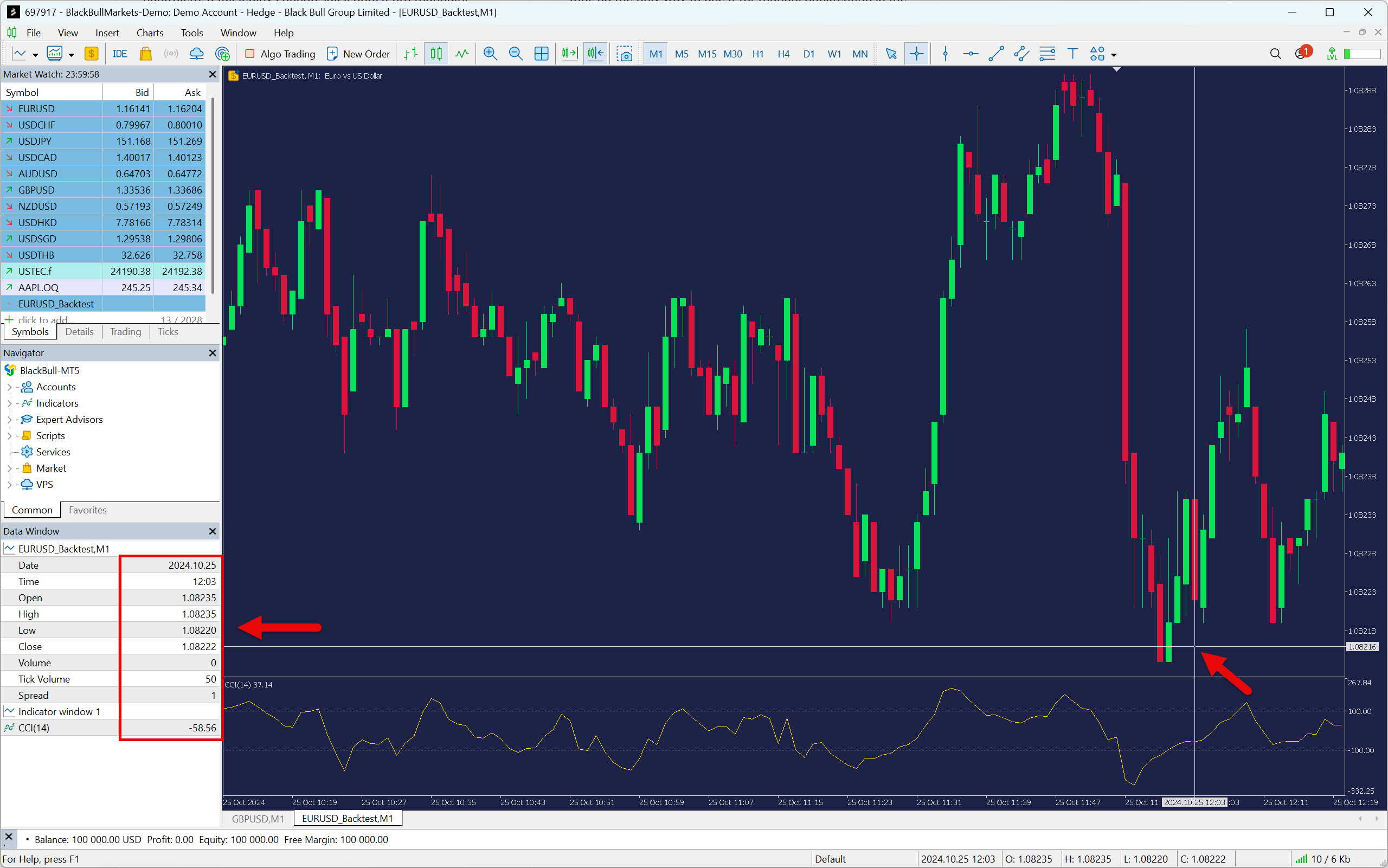Select the H1 timeframe button
Screen dimensions: 1388x868
(758, 54)
